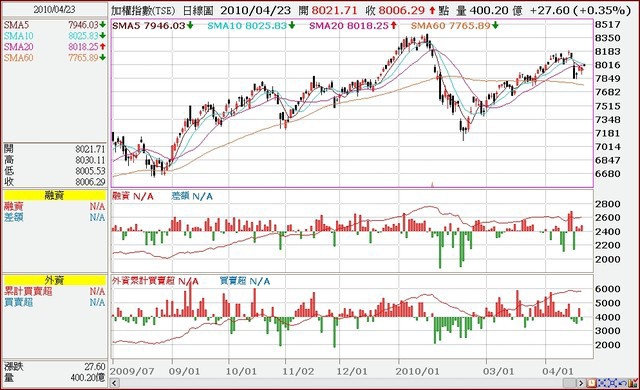640x390 pixels.
Task: Click the blue undo arrow icon
Action: click(623, 383)
